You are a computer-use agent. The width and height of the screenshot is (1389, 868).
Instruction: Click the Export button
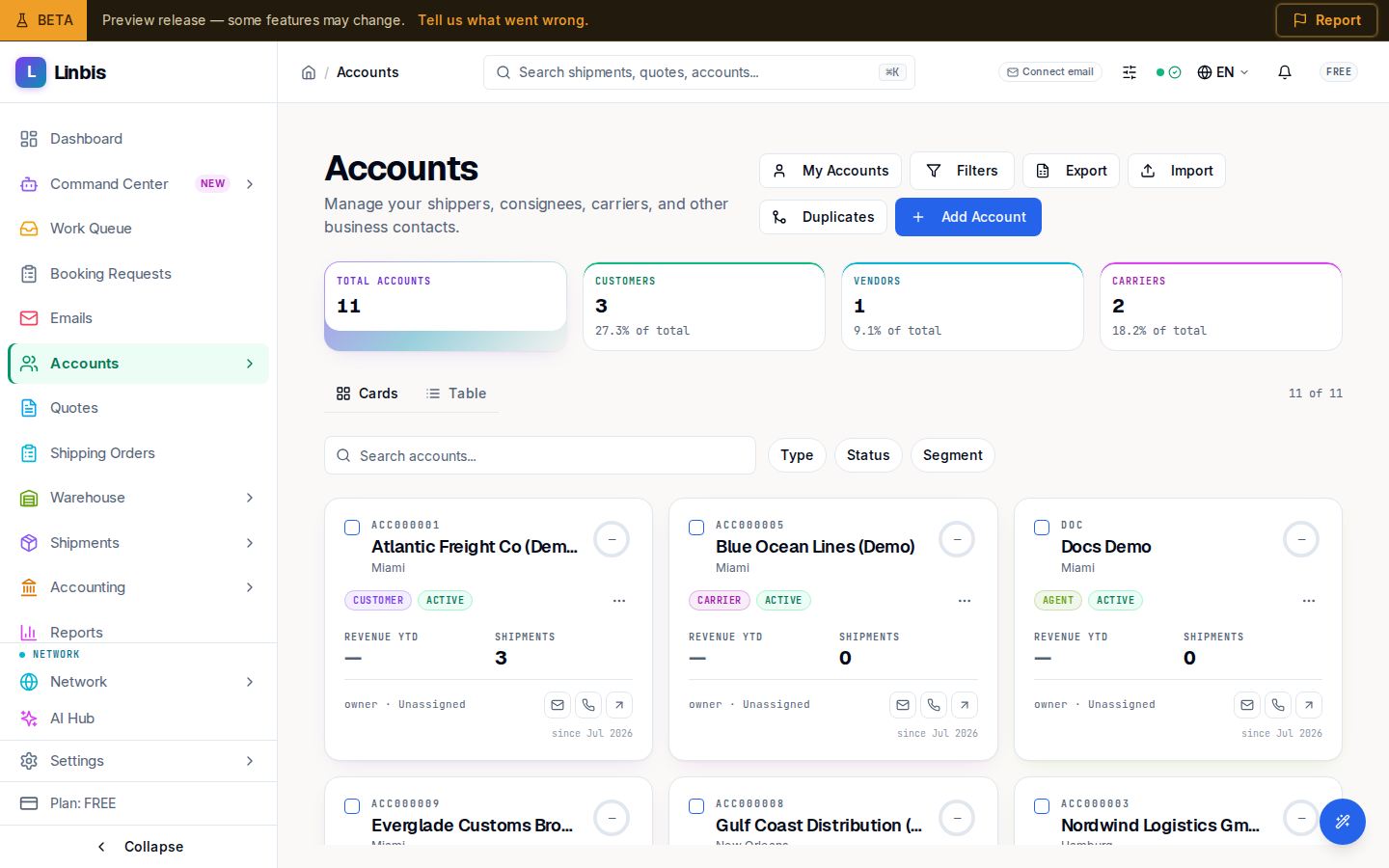(1071, 171)
